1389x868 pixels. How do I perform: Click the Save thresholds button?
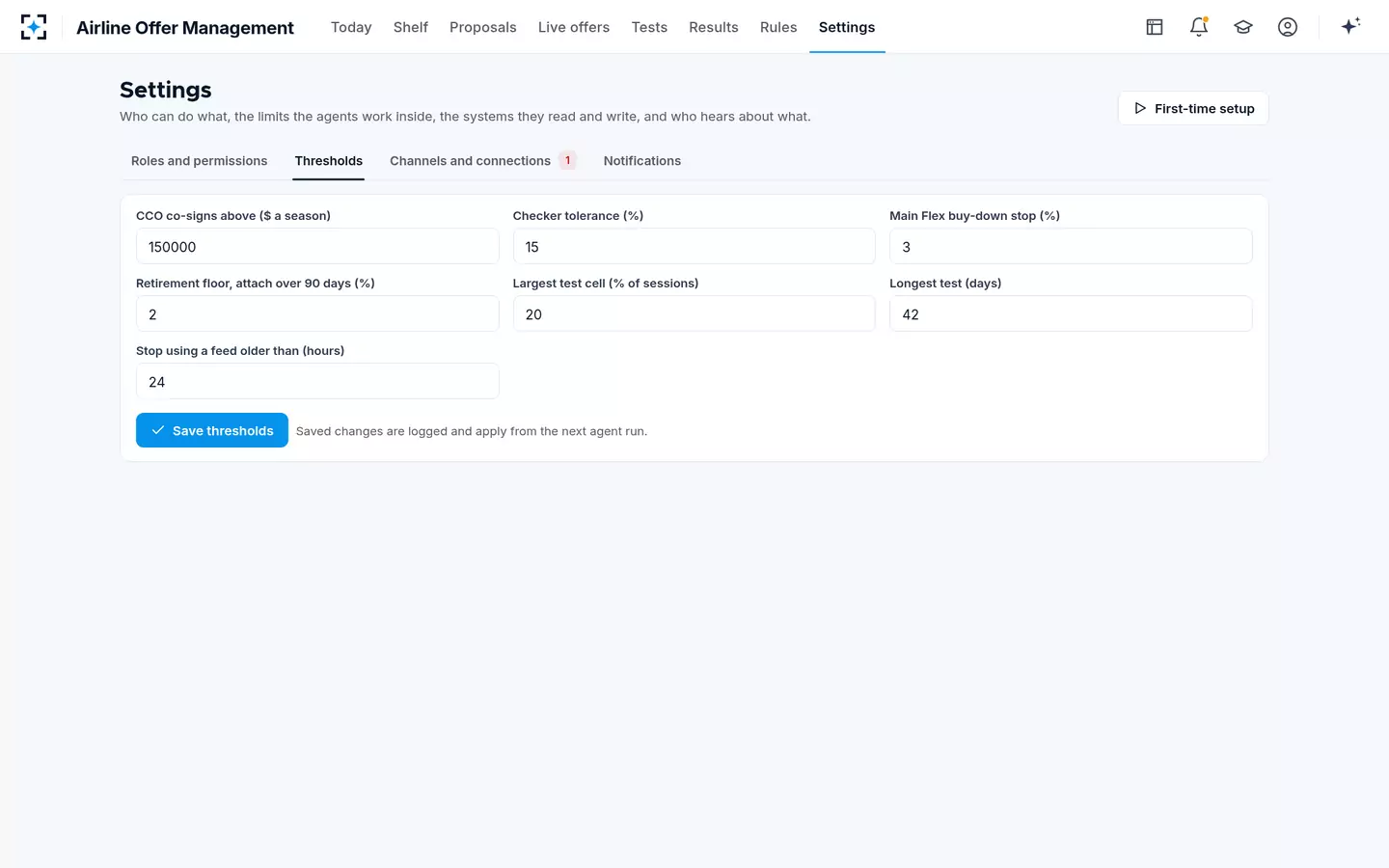212,430
